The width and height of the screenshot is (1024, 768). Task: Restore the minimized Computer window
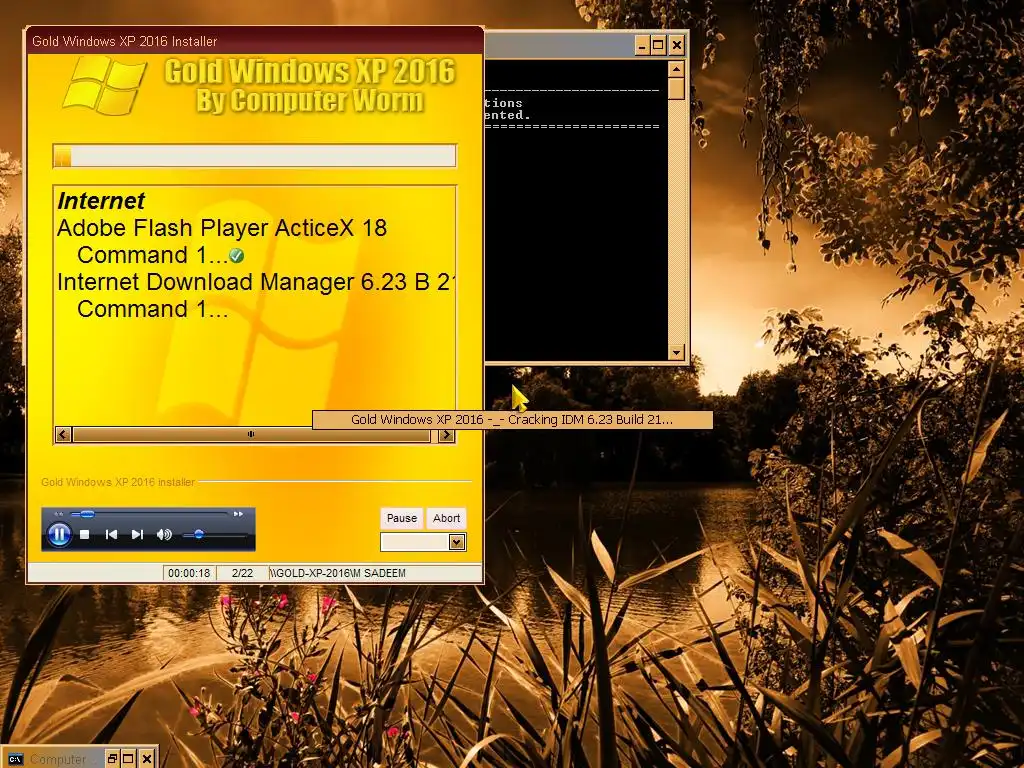coord(112,759)
